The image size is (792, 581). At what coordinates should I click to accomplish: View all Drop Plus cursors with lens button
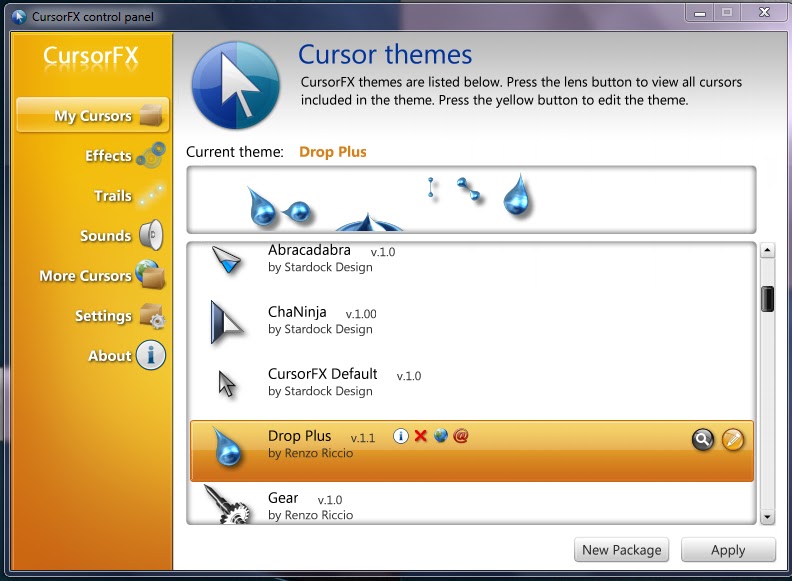pos(703,440)
